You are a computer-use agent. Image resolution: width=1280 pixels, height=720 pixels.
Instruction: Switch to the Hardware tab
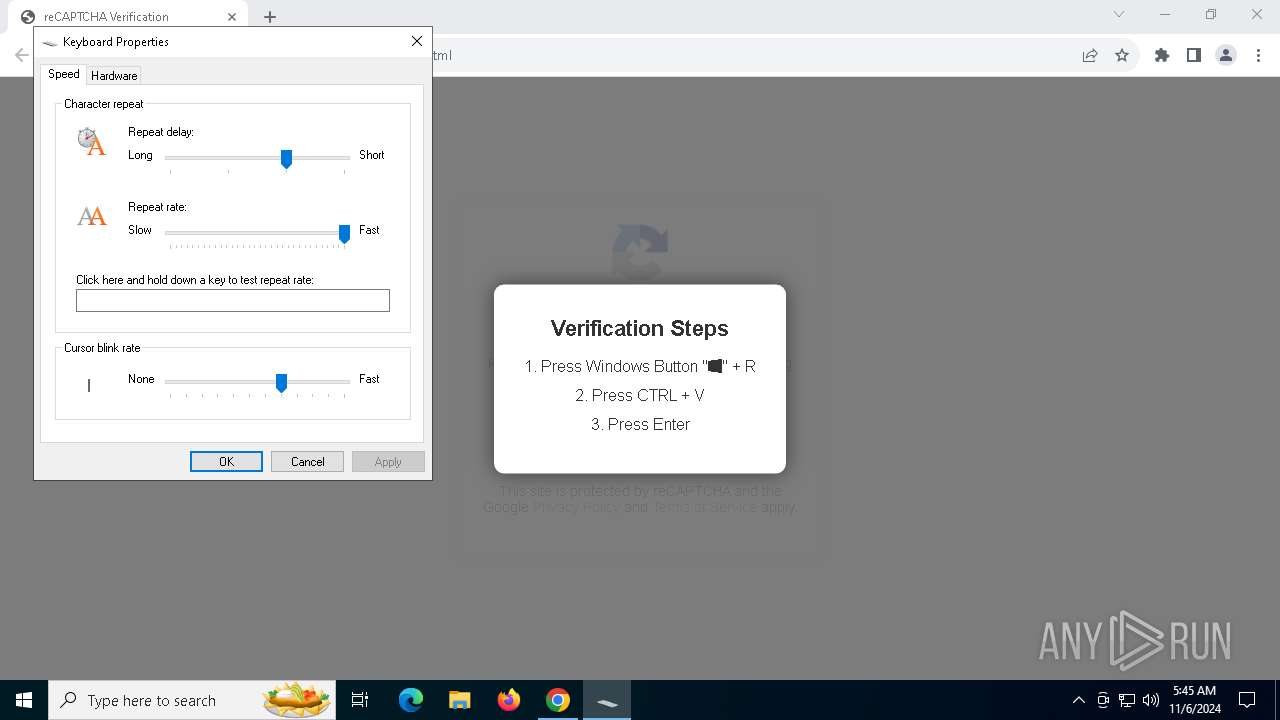[114, 75]
